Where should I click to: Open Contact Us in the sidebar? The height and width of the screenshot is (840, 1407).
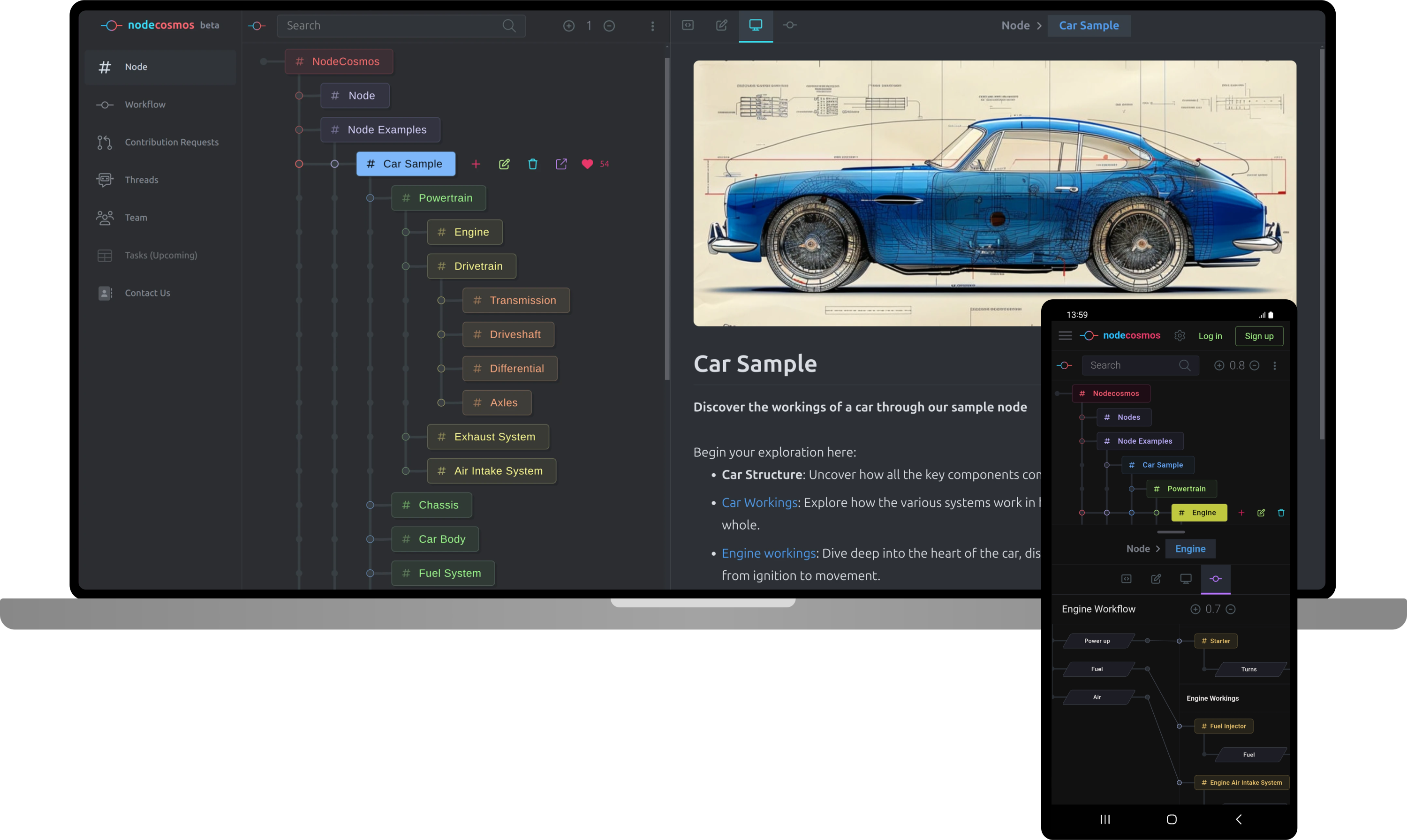tap(160, 293)
